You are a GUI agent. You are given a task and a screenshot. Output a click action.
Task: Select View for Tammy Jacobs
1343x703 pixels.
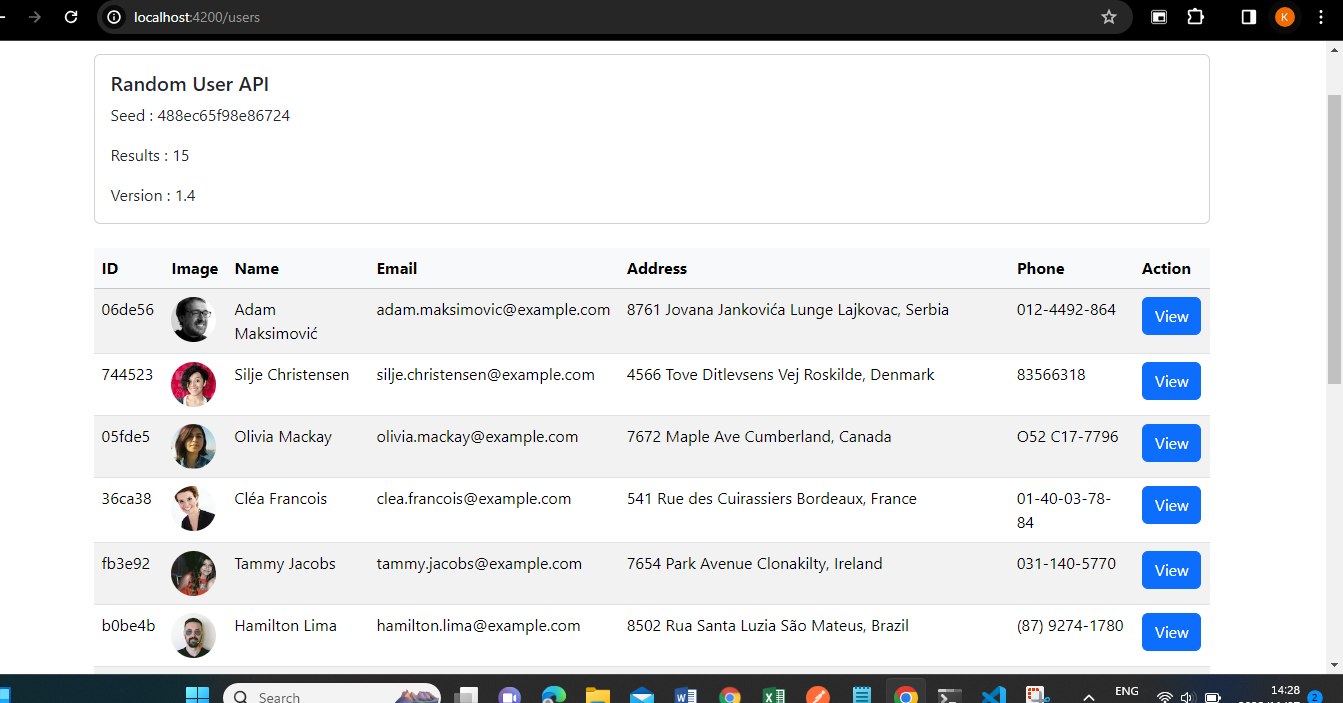click(x=1171, y=570)
